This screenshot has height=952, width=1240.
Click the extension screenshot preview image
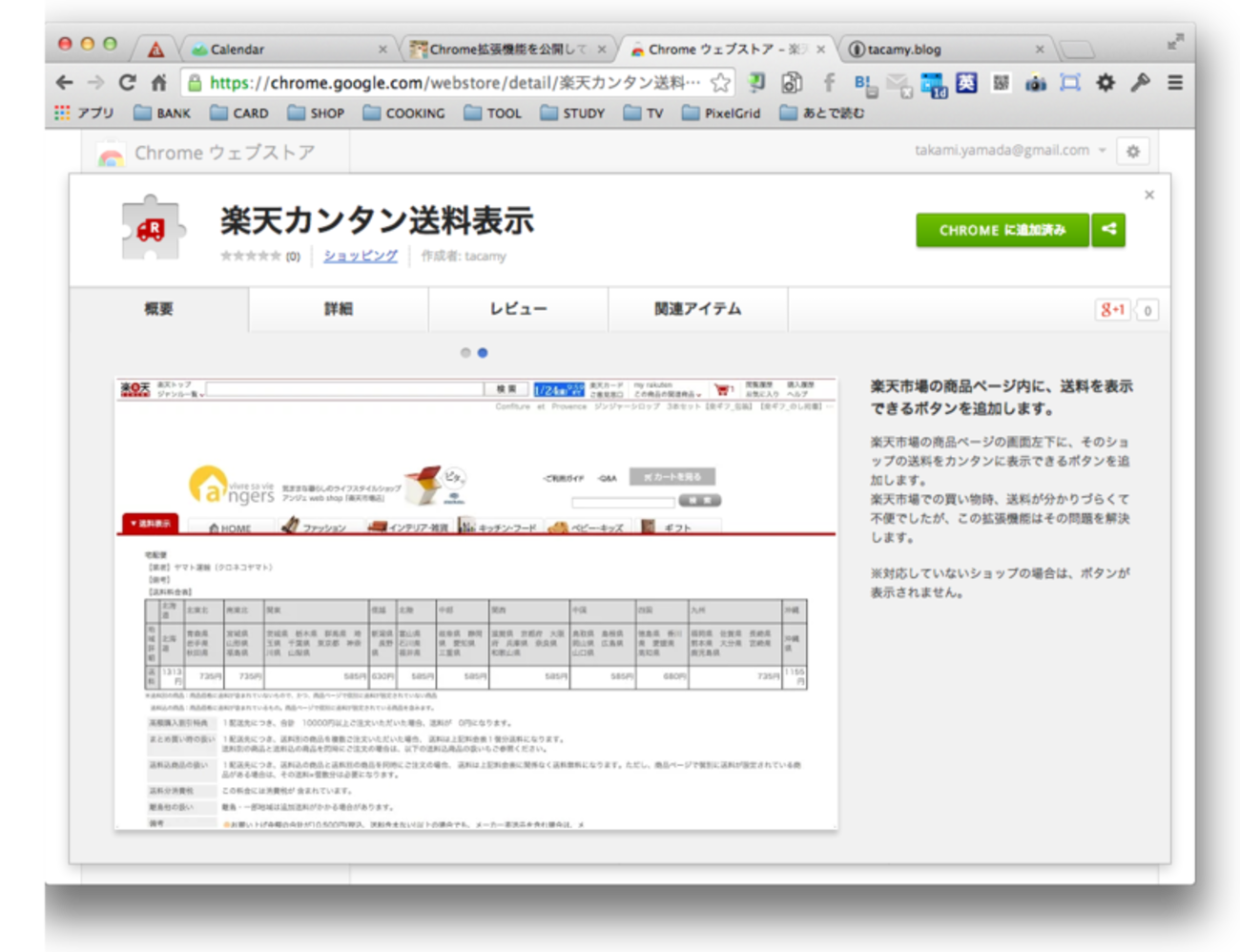476,603
